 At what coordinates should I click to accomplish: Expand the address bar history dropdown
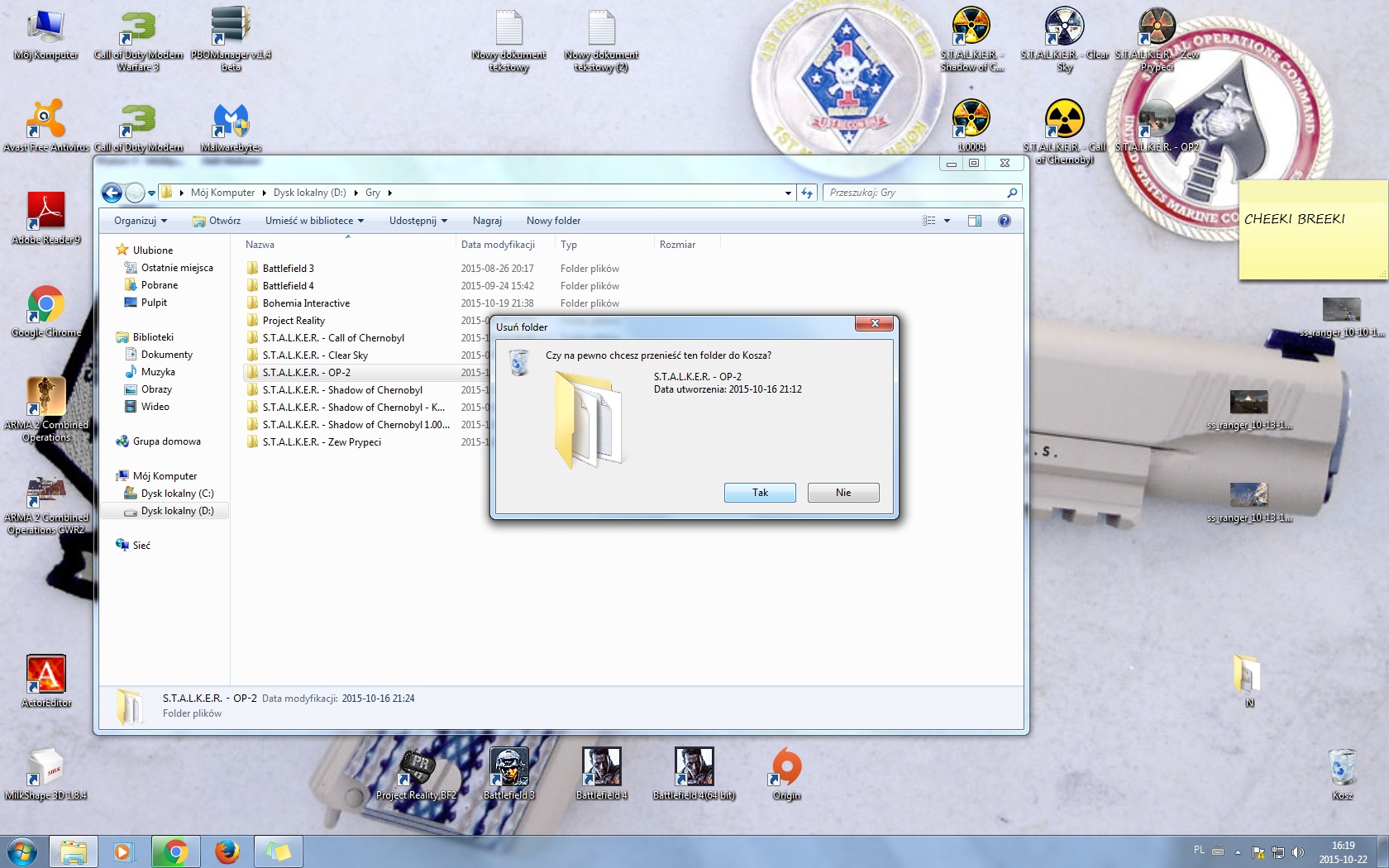click(788, 193)
